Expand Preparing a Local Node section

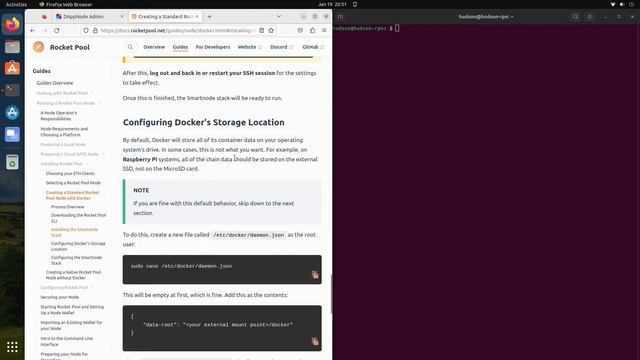click(x=65, y=144)
